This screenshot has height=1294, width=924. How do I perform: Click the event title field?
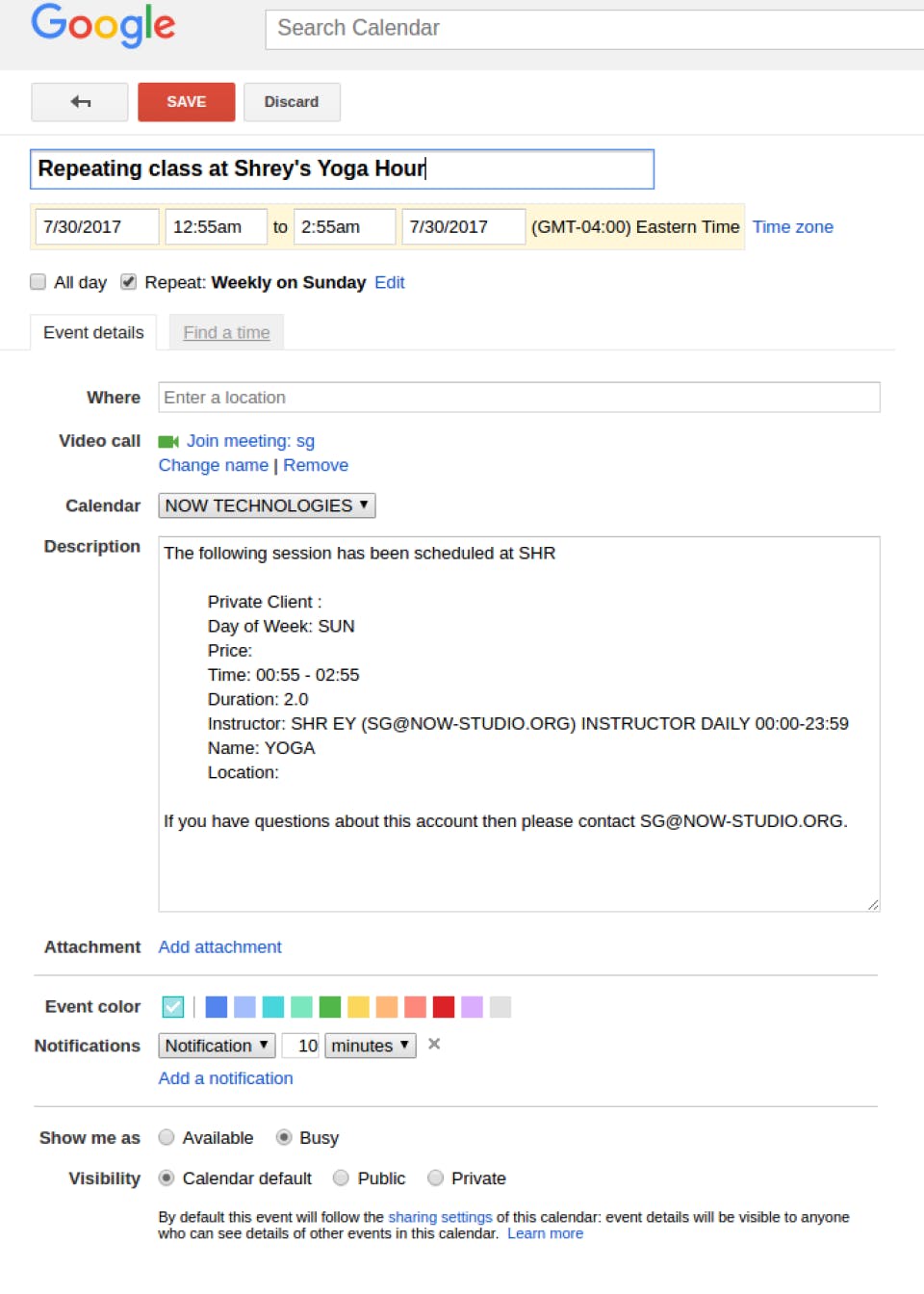tap(343, 169)
